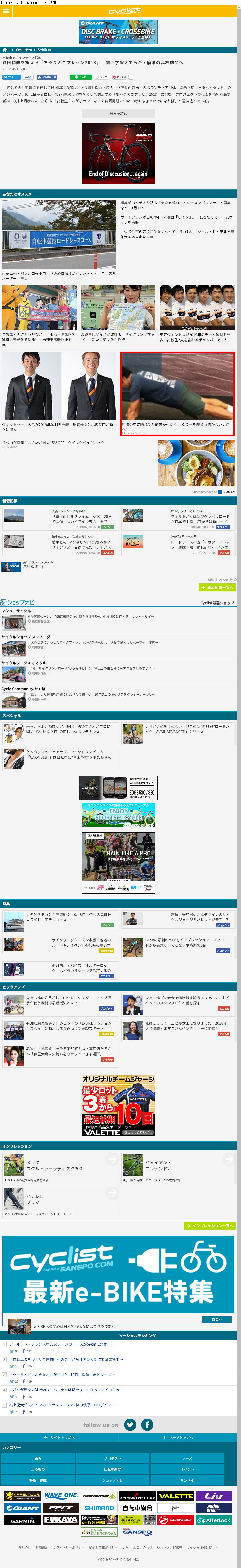Follow Cyclist on Twitter round icon
Image resolution: width=241 pixels, height=1568 pixels.
[130, 1424]
